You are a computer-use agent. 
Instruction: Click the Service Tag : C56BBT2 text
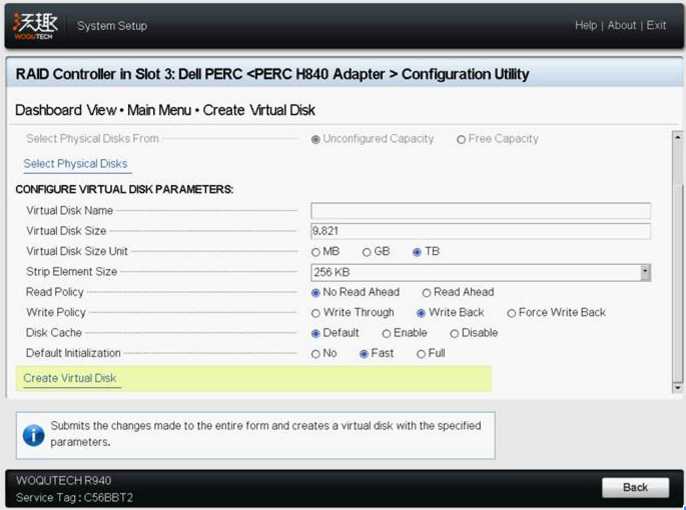pos(74,497)
